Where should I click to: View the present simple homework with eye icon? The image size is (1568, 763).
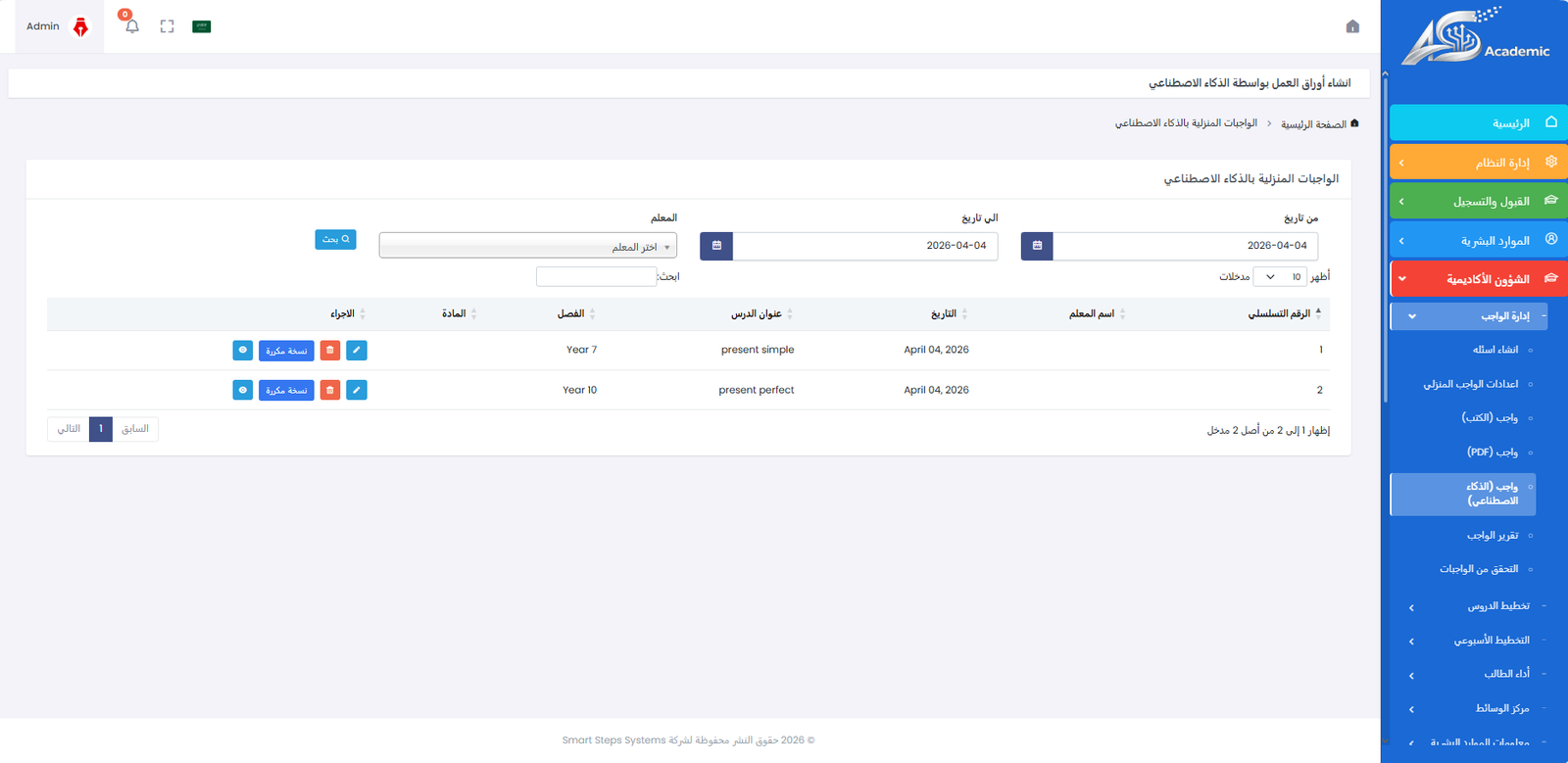point(243,350)
